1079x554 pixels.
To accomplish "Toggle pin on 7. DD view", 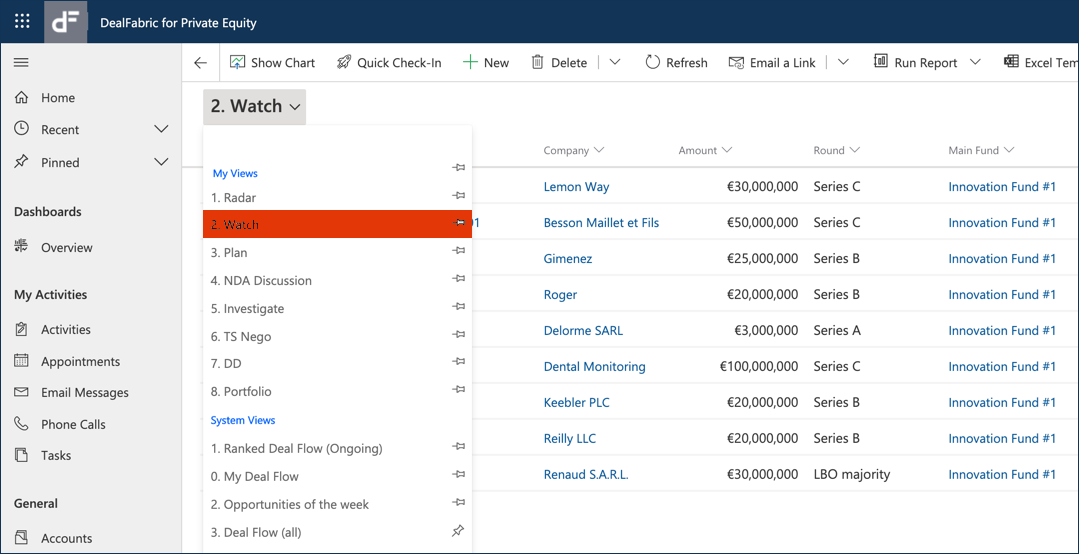I will click(x=459, y=361).
